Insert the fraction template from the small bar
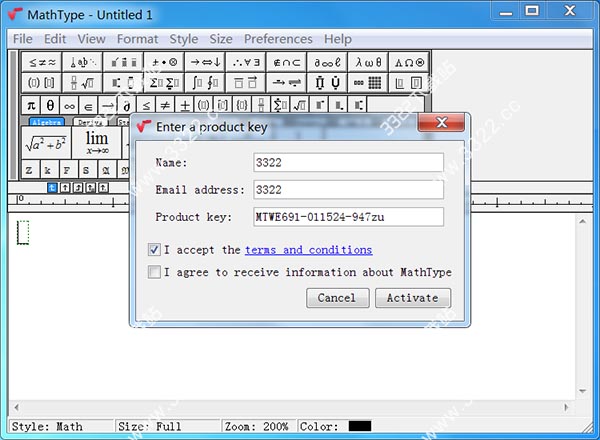Image resolution: width=600 pixels, height=440 pixels. tap(261, 105)
